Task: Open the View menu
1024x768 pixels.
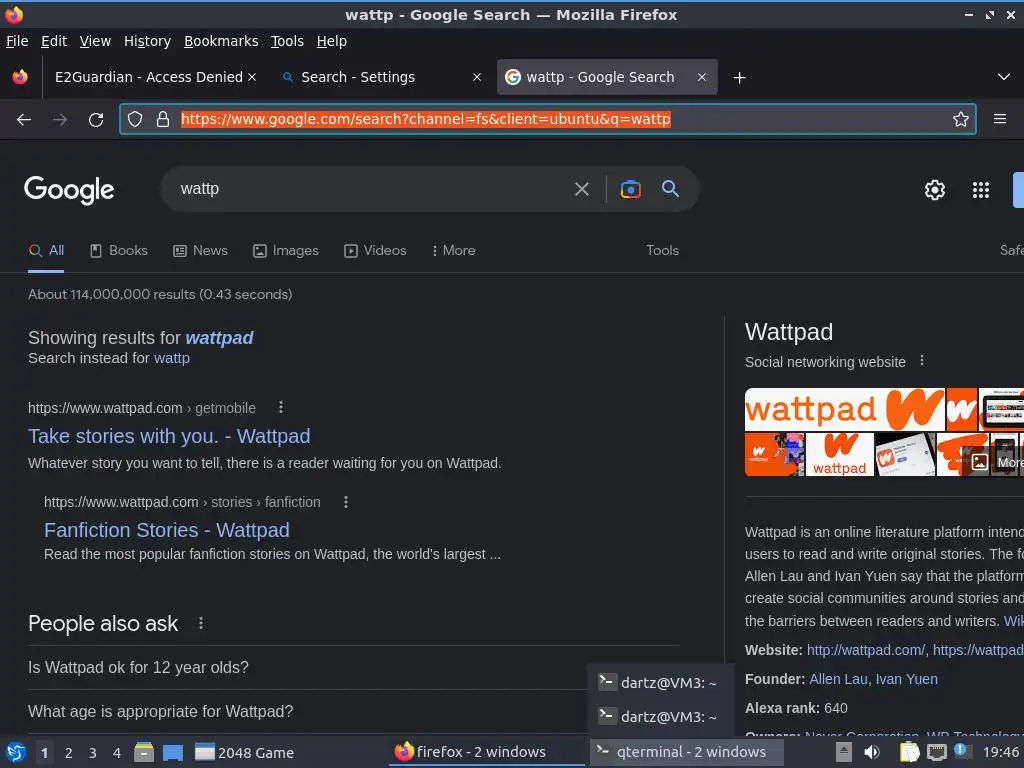Action: click(95, 41)
